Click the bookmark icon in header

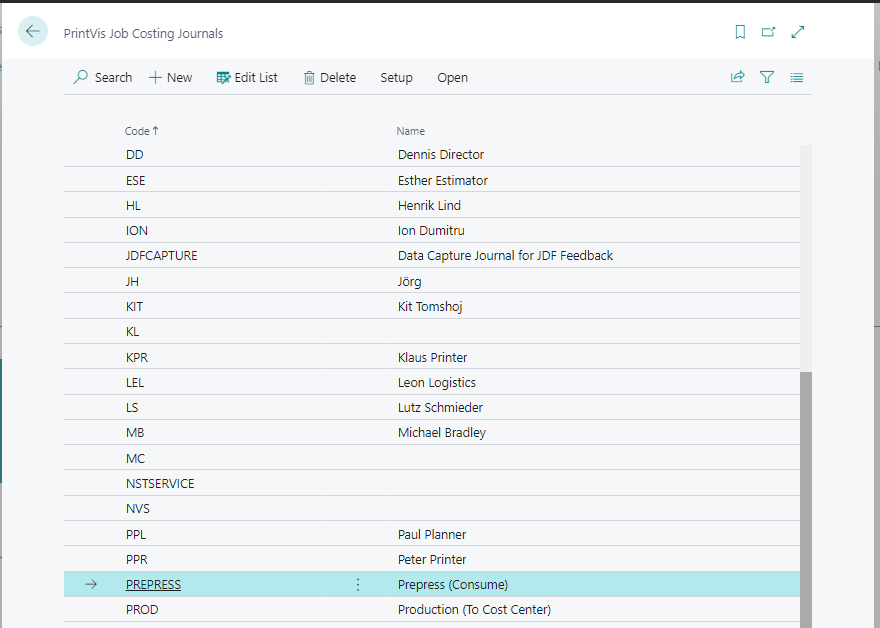coord(740,32)
